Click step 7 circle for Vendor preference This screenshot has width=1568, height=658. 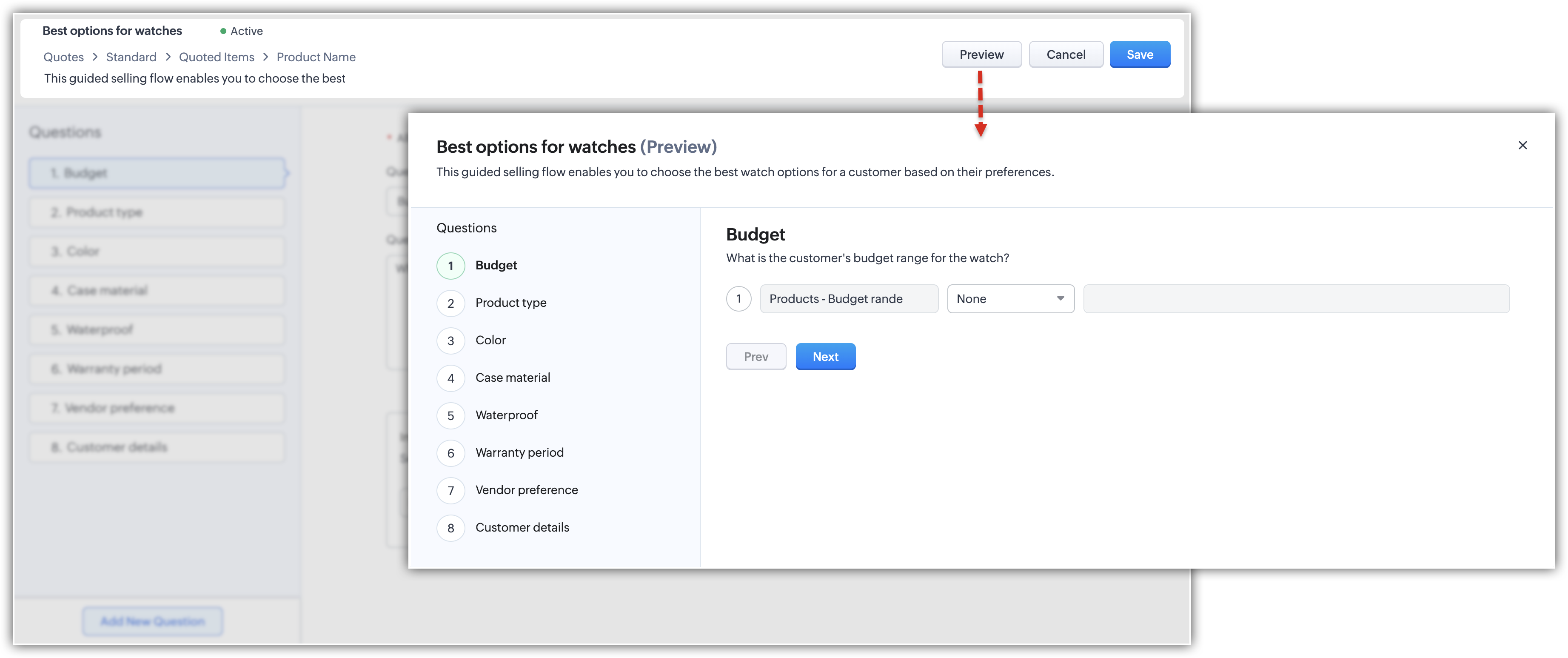(x=450, y=490)
